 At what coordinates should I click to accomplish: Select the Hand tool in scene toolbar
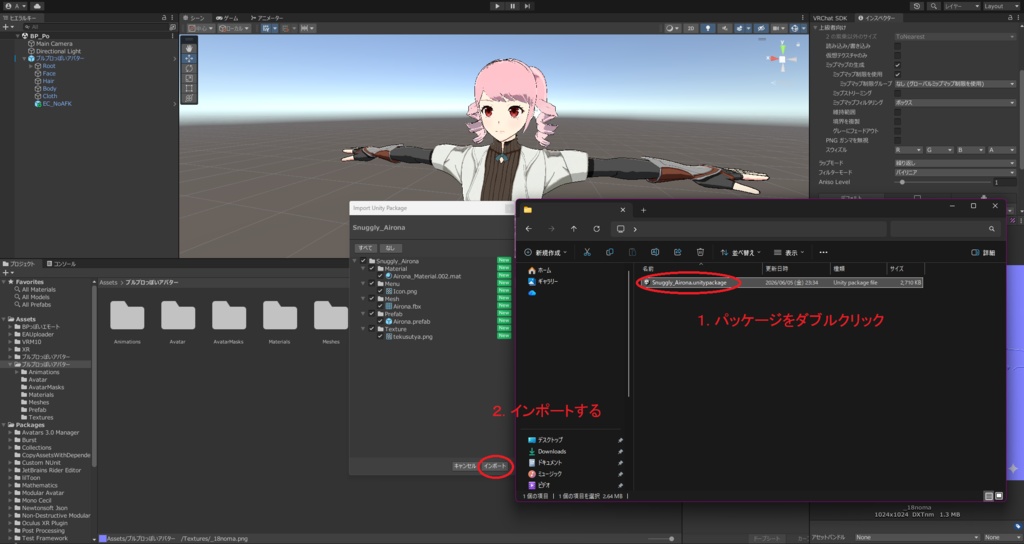(189, 48)
